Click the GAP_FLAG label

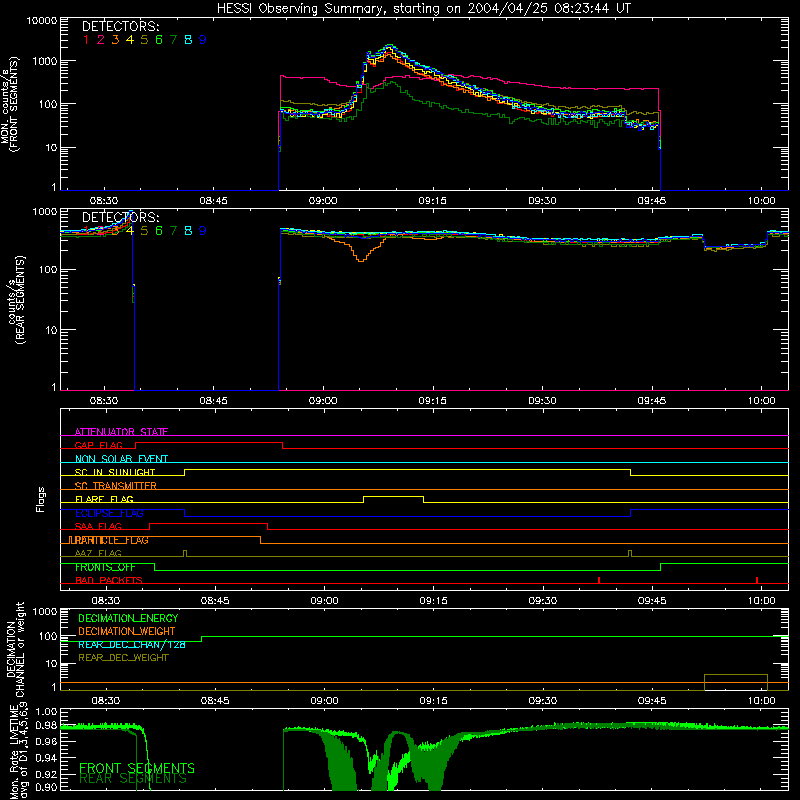pyautogui.click(x=98, y=445)
